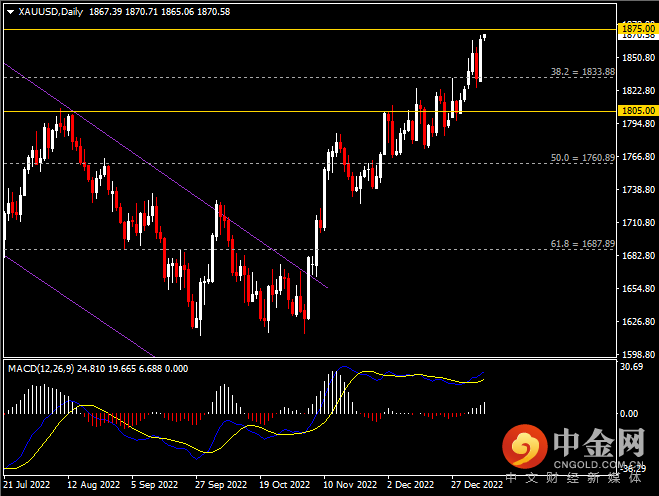Click the 1626.80 price axis label
The width and height of the screenshot is (659, 496).
(x=635, y=321)
